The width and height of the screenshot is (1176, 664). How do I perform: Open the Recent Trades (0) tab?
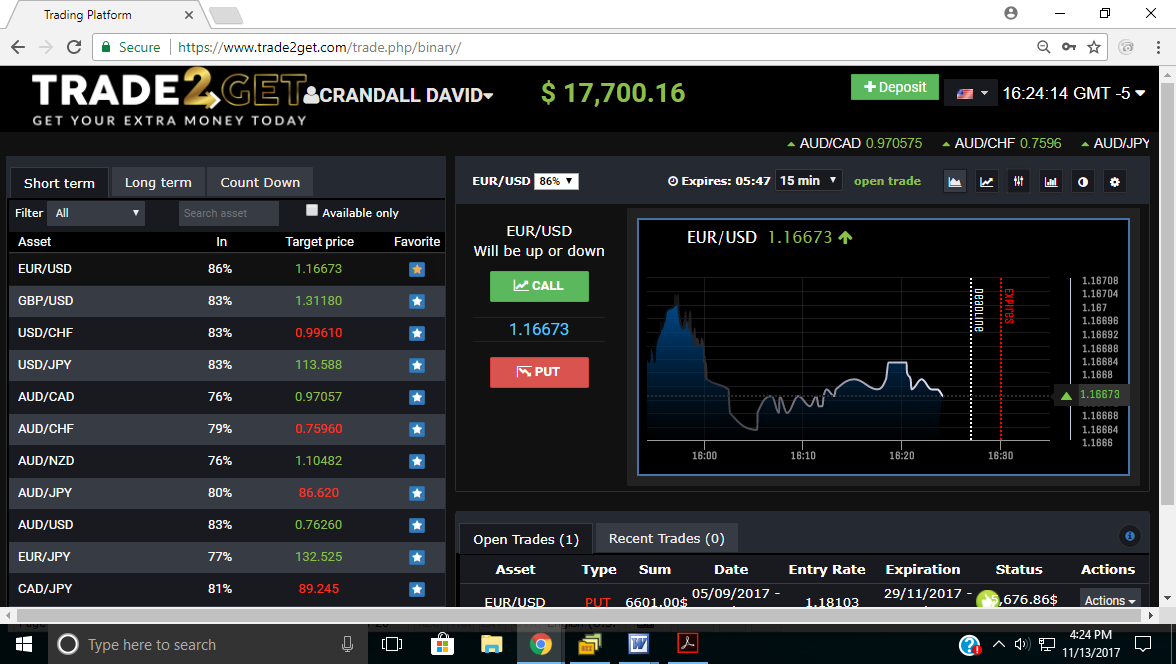[x=667, y=538]
